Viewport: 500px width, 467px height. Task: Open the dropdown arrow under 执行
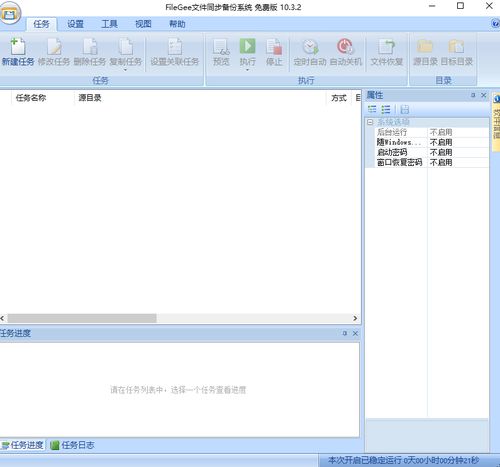tap(247, 70)
